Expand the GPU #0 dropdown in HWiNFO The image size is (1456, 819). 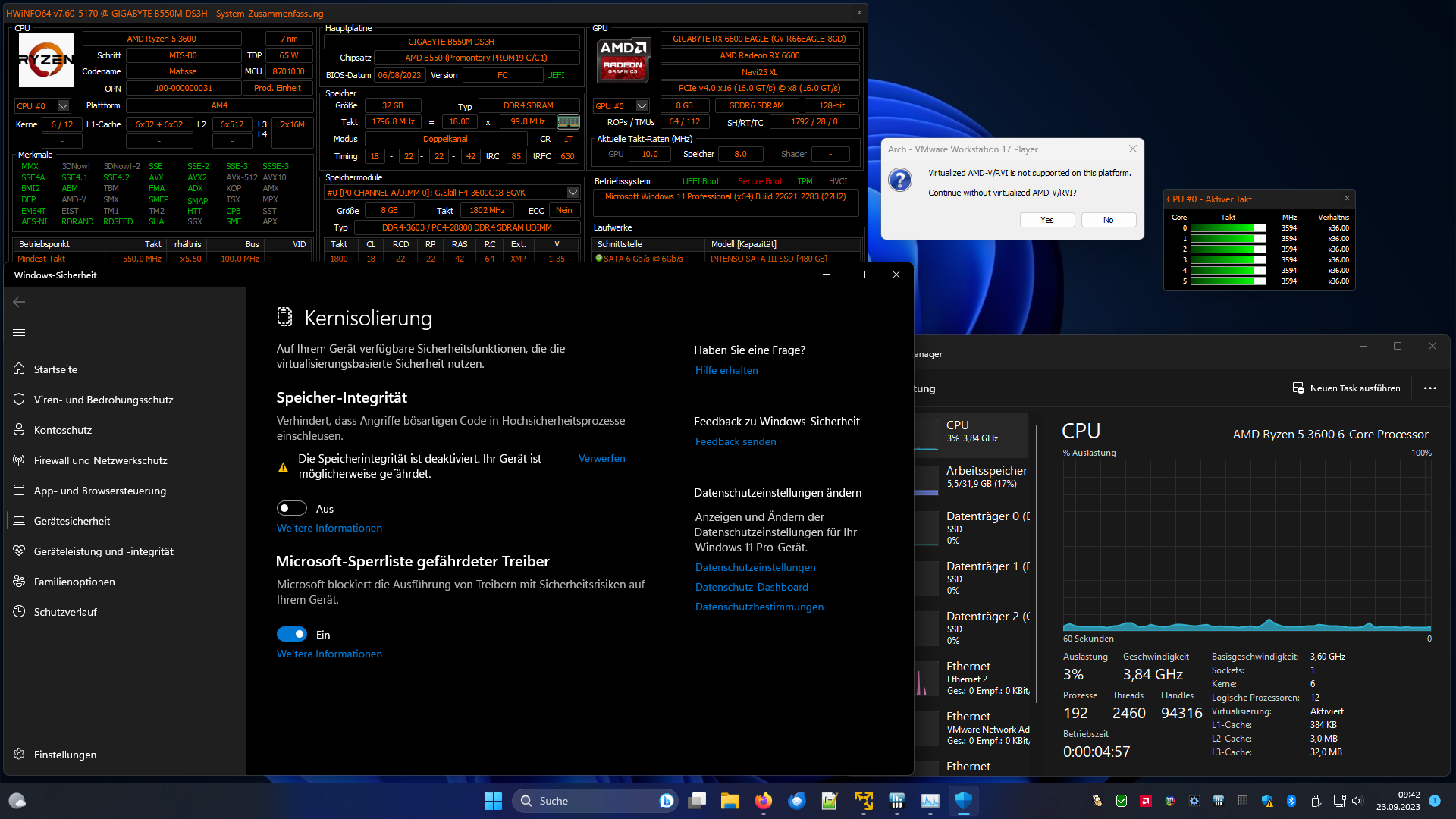click(642, 106)
